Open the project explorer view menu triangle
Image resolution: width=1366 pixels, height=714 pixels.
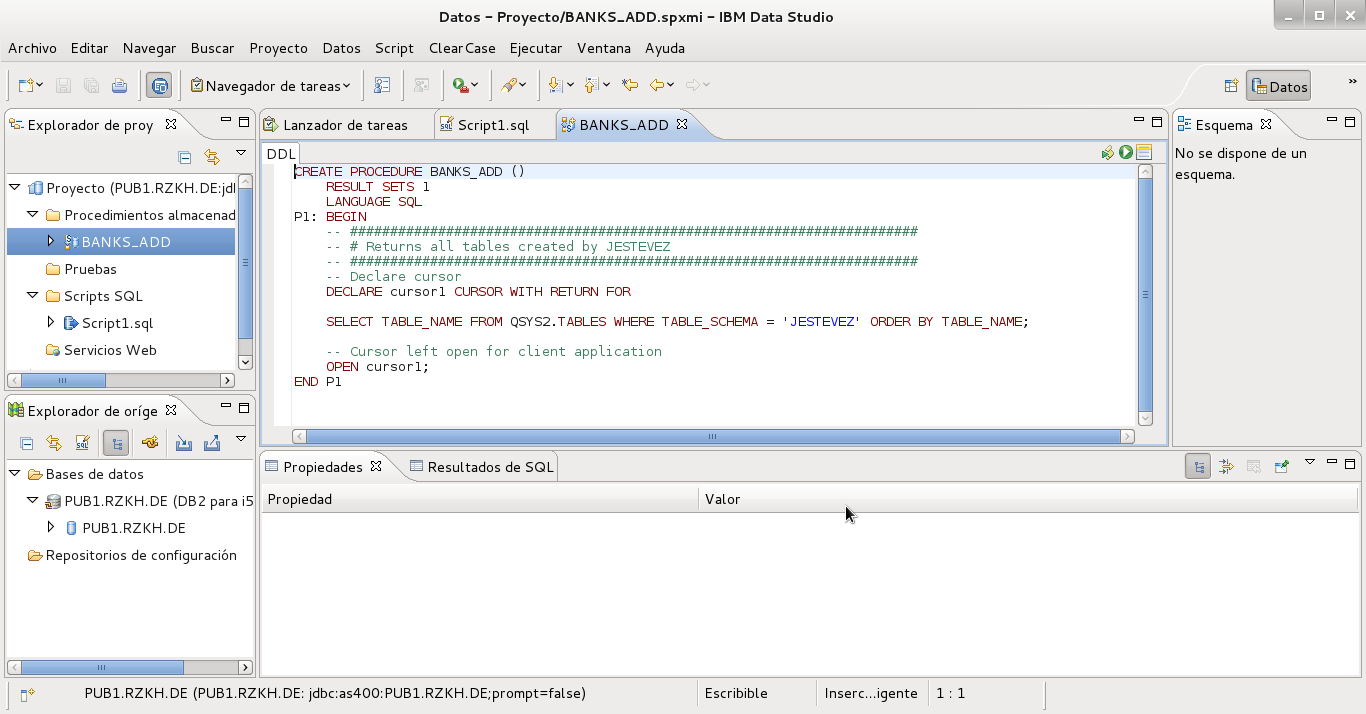(x=241, y=153)
